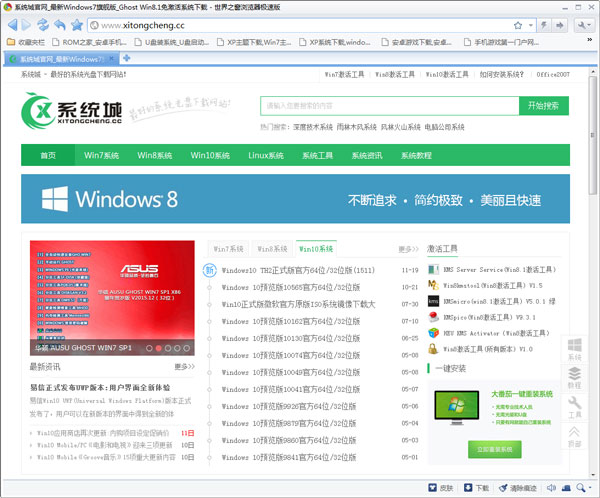600x498 pixels.
Task: Click the browser Forward arrow
Action: coord(26,25)
